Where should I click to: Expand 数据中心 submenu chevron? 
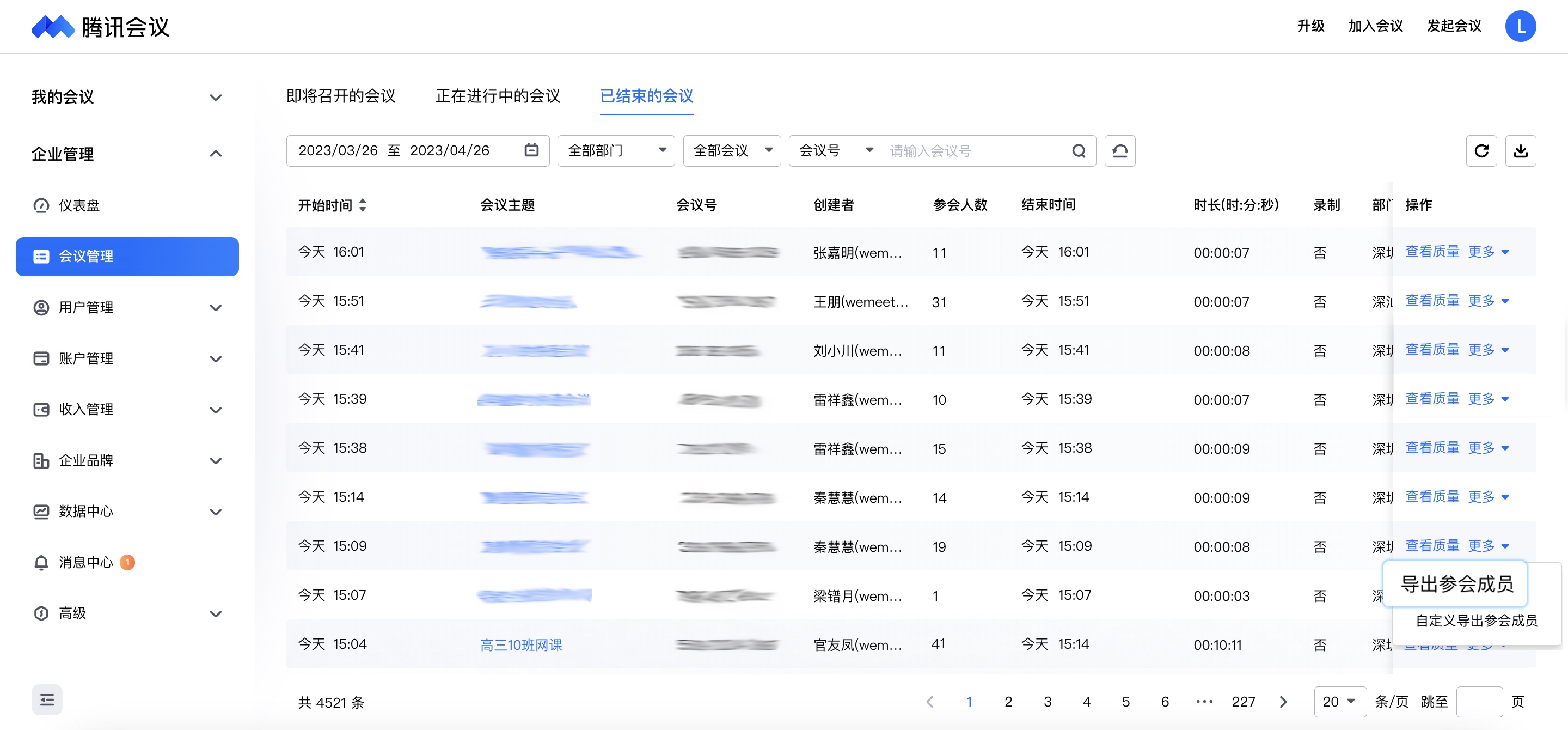(216, 512)
